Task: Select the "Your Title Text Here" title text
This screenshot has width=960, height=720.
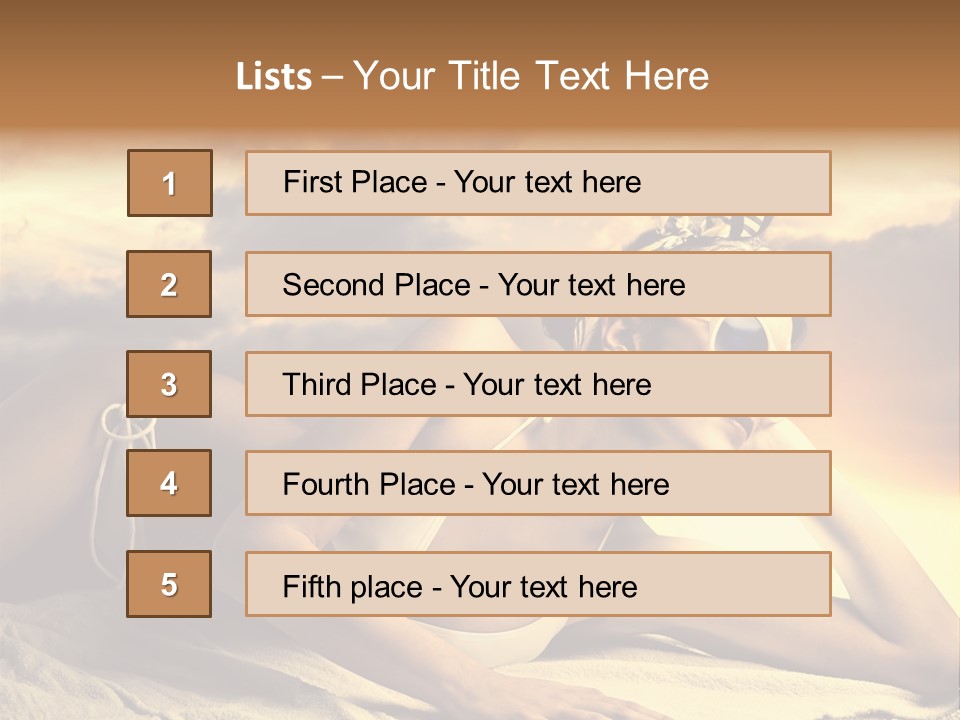Action: [x=531, y=77]
